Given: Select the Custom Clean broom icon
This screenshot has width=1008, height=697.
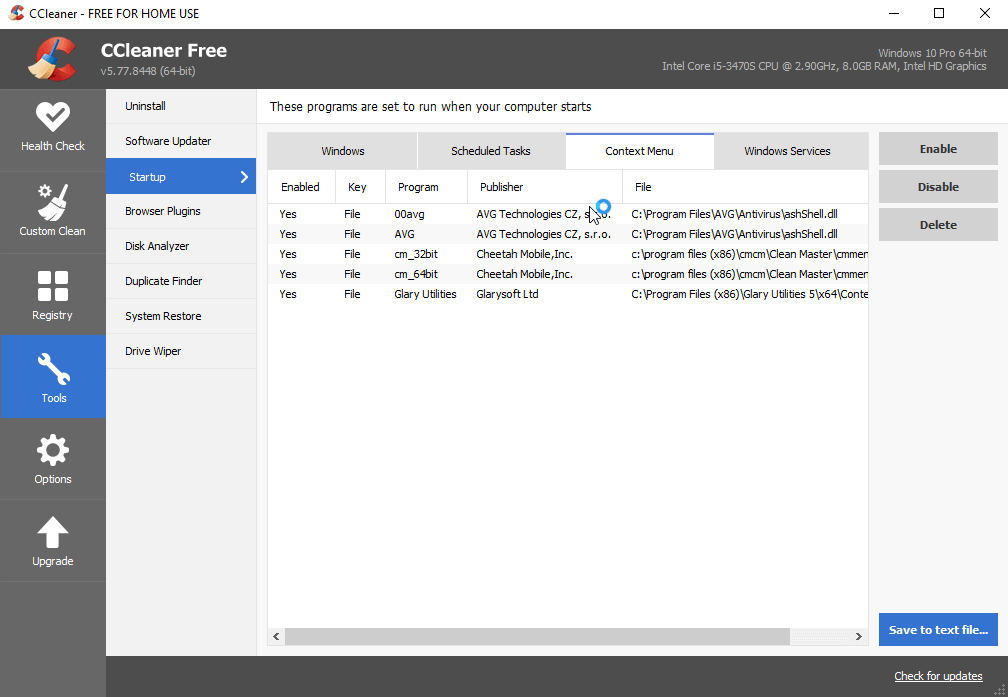Looking at the screenshot, I should tap(52, 200).
